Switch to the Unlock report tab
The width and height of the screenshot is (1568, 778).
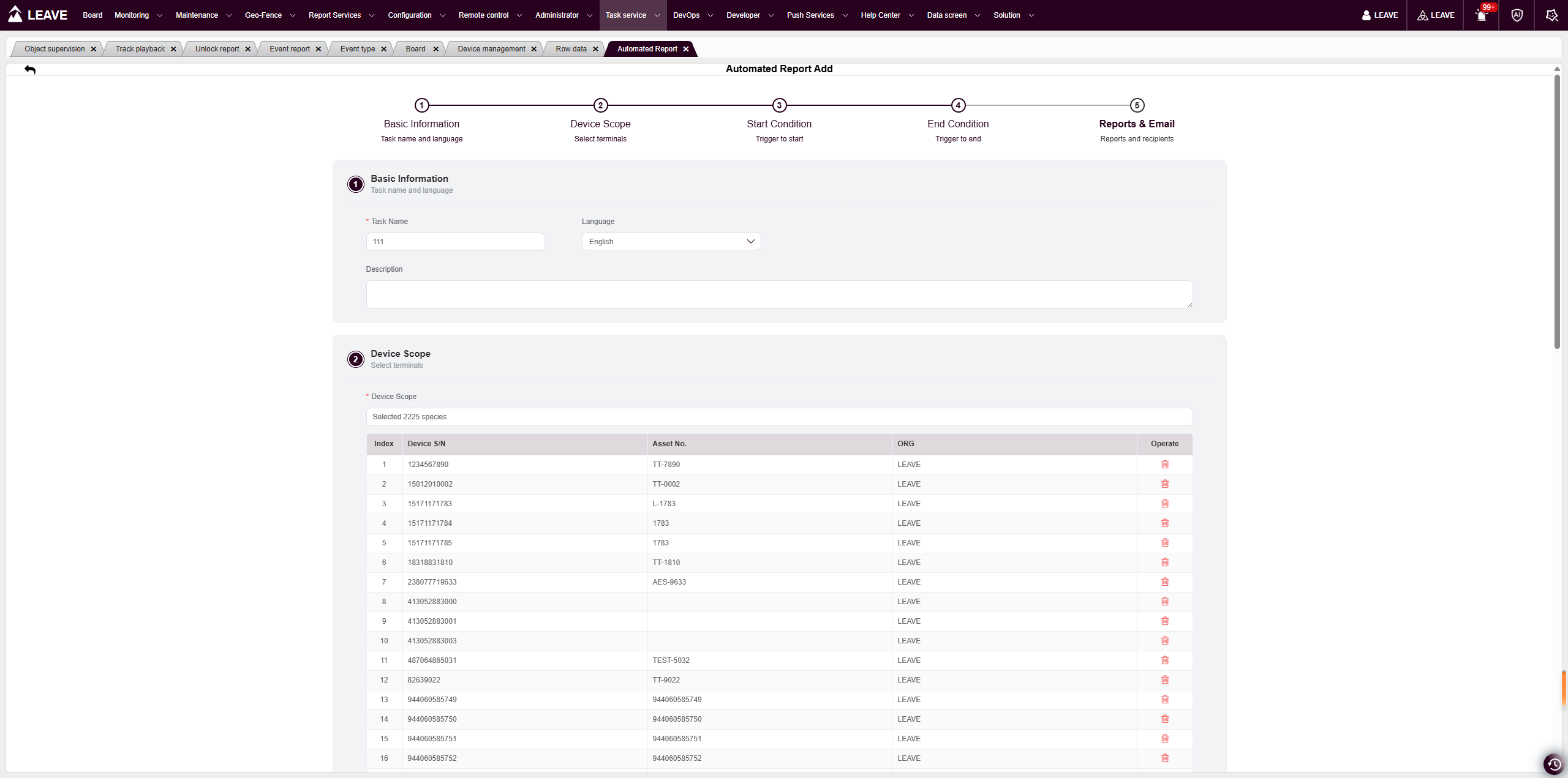click(217, 49)
